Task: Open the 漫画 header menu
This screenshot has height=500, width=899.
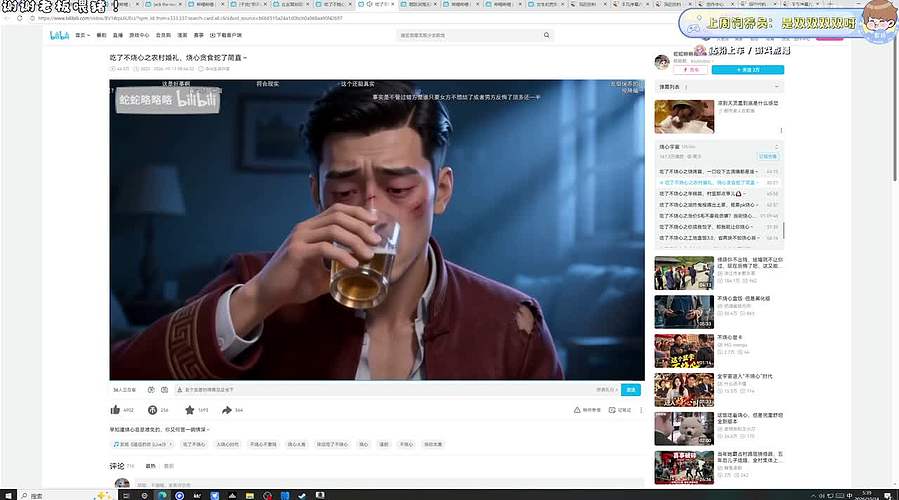Action: [x=182, y=35]
